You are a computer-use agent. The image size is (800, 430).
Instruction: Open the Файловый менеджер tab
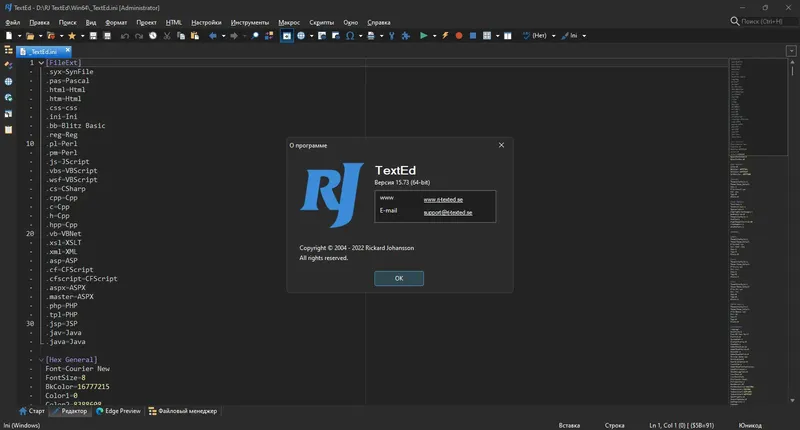(183, 411)
